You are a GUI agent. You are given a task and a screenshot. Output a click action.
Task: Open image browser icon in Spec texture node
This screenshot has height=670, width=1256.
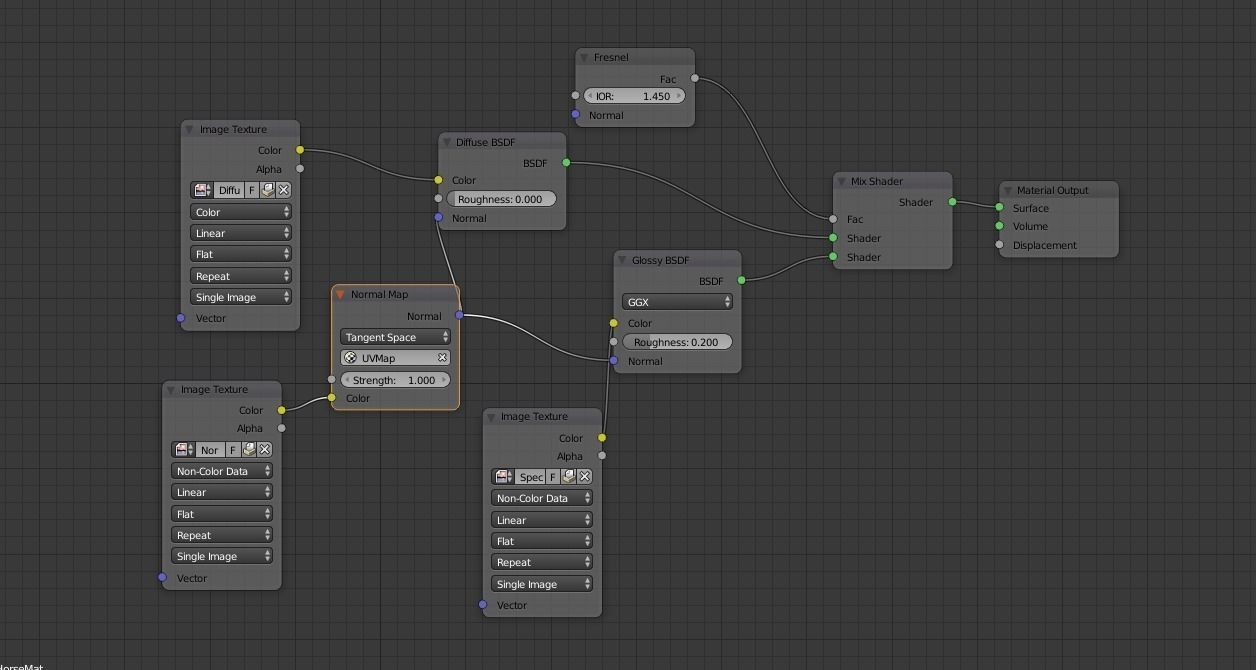(x=503, y=477)
